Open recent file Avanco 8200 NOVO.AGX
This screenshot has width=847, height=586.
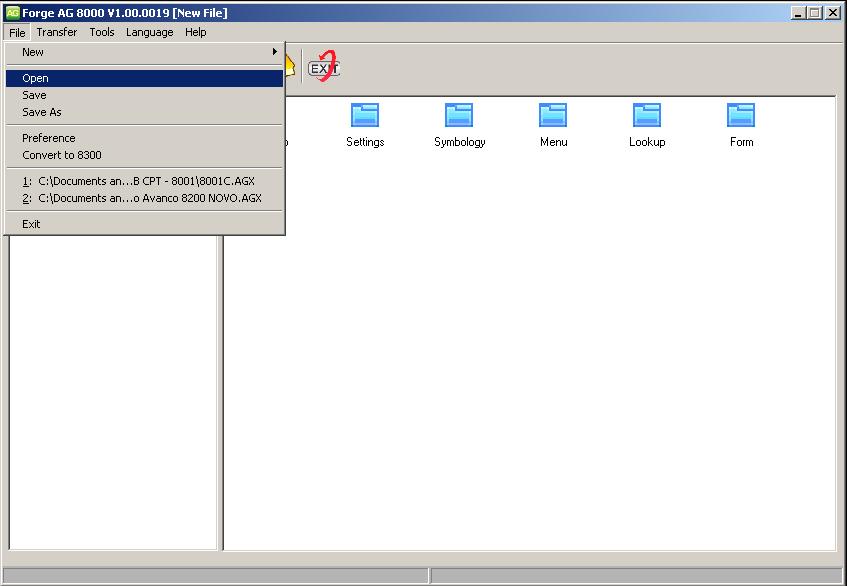click(x=144, y=199)
